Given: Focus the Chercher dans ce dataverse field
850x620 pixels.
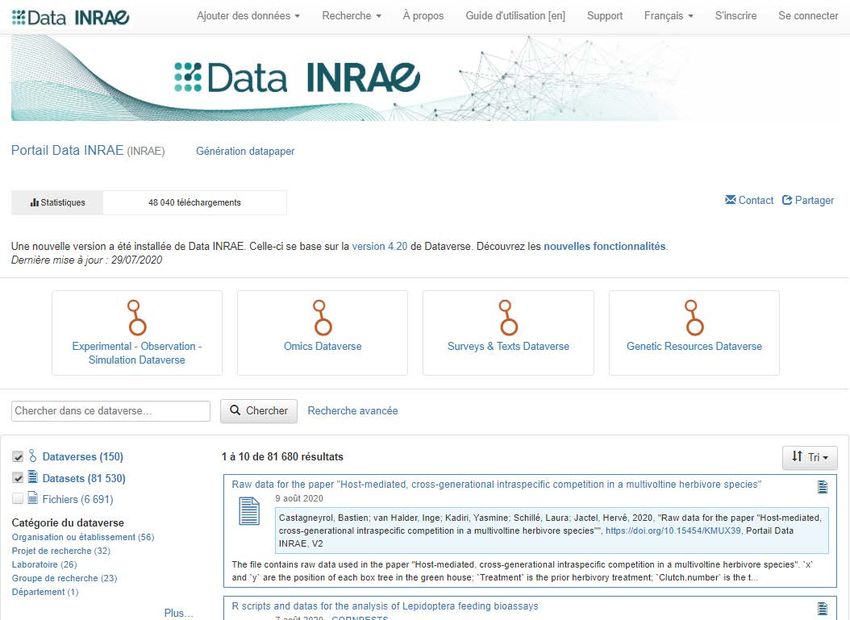Looking at the screenshot, I should coord(111,411).
